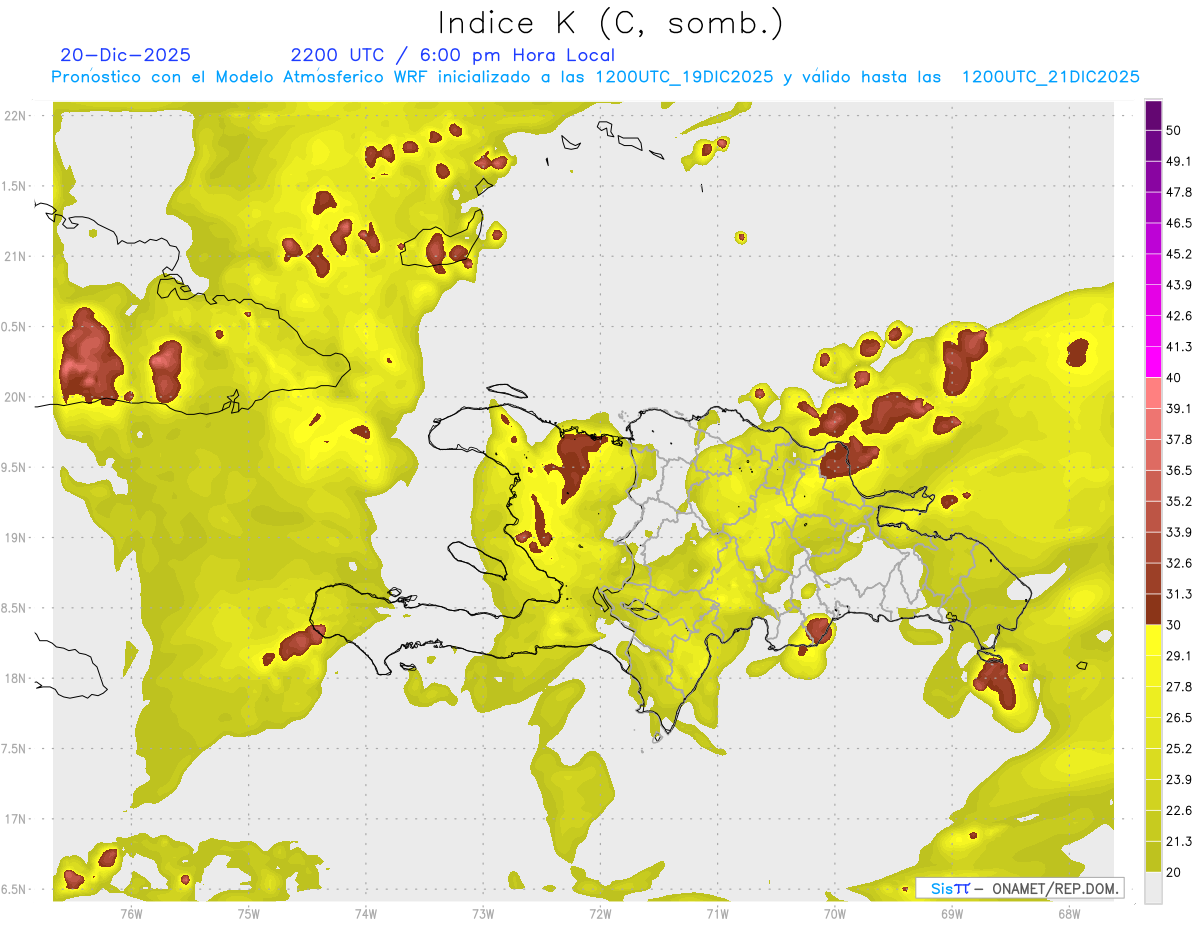The height and width of the screenshot is (927, 1200).
Task: Pick the magenta swatch between 40 and 41.3
Action: (x=1154, y=362)
